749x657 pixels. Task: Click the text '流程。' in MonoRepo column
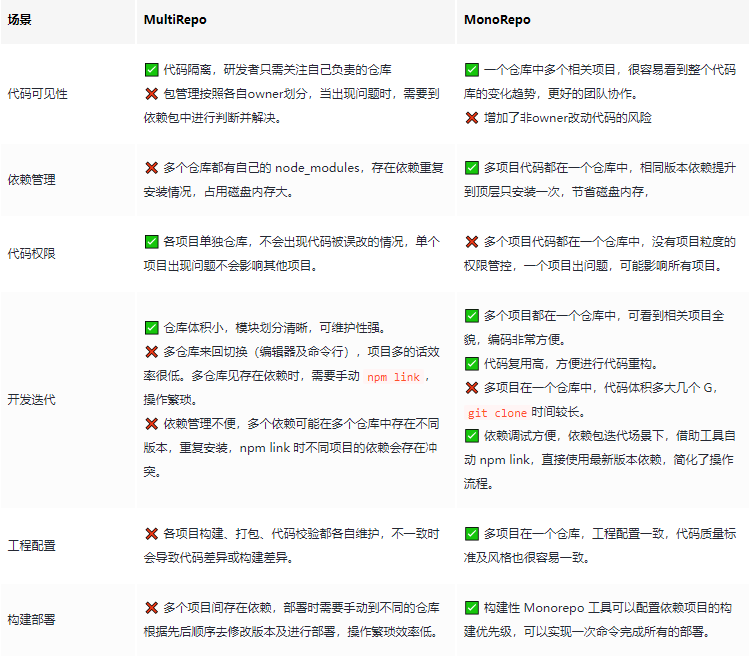click(x=479, y=484)
